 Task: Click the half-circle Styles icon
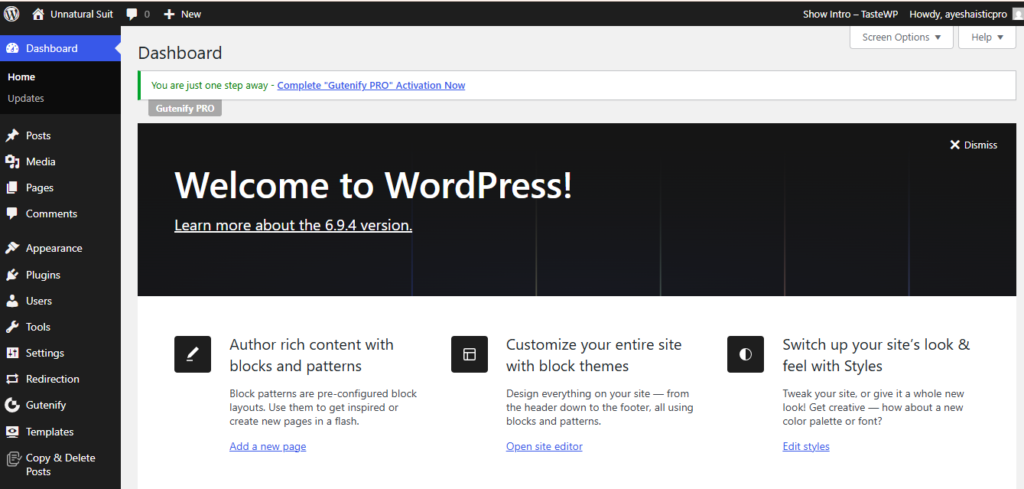(746, 355)
